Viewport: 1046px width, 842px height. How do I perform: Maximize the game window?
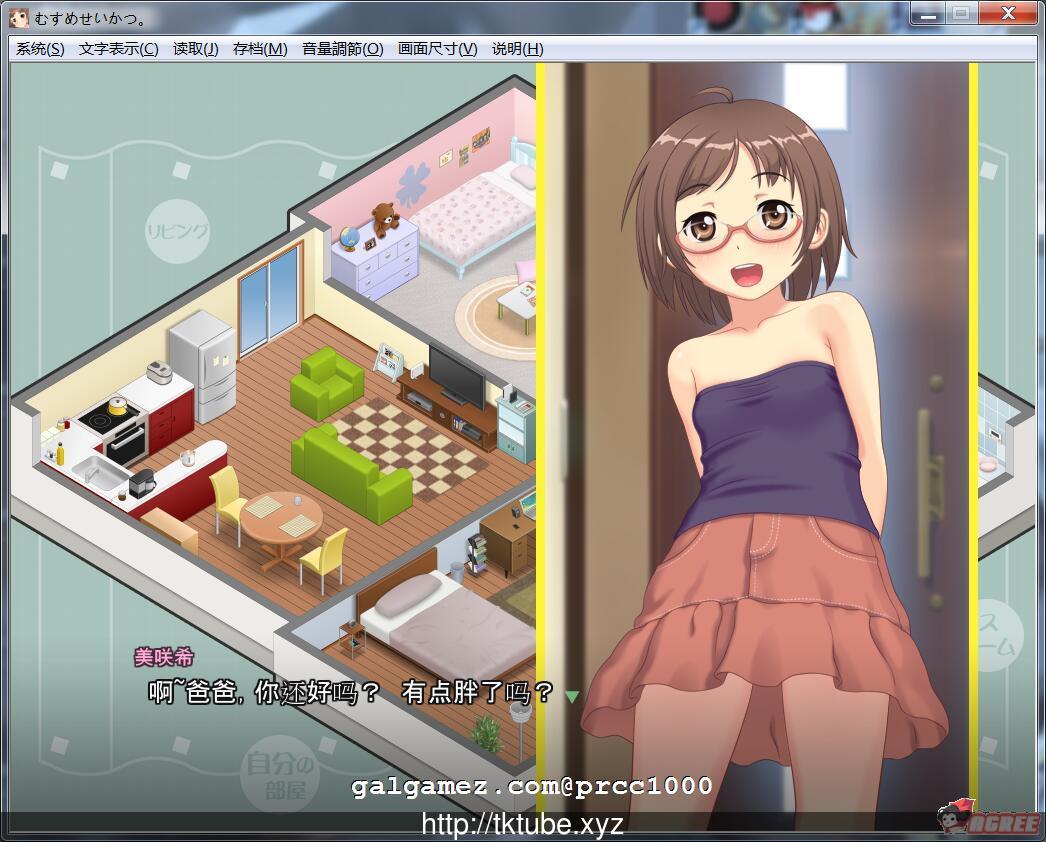point(960,14)
